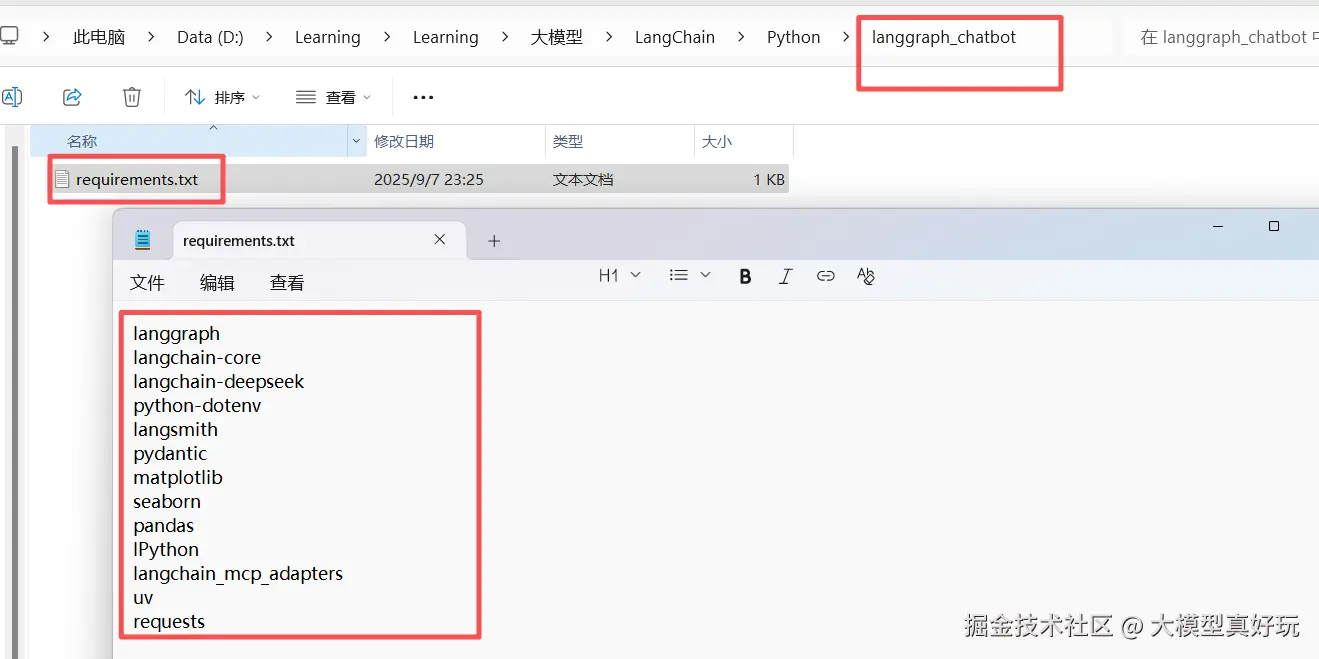
Task: Open the three-dot more options menu
Action: point(423,98)
